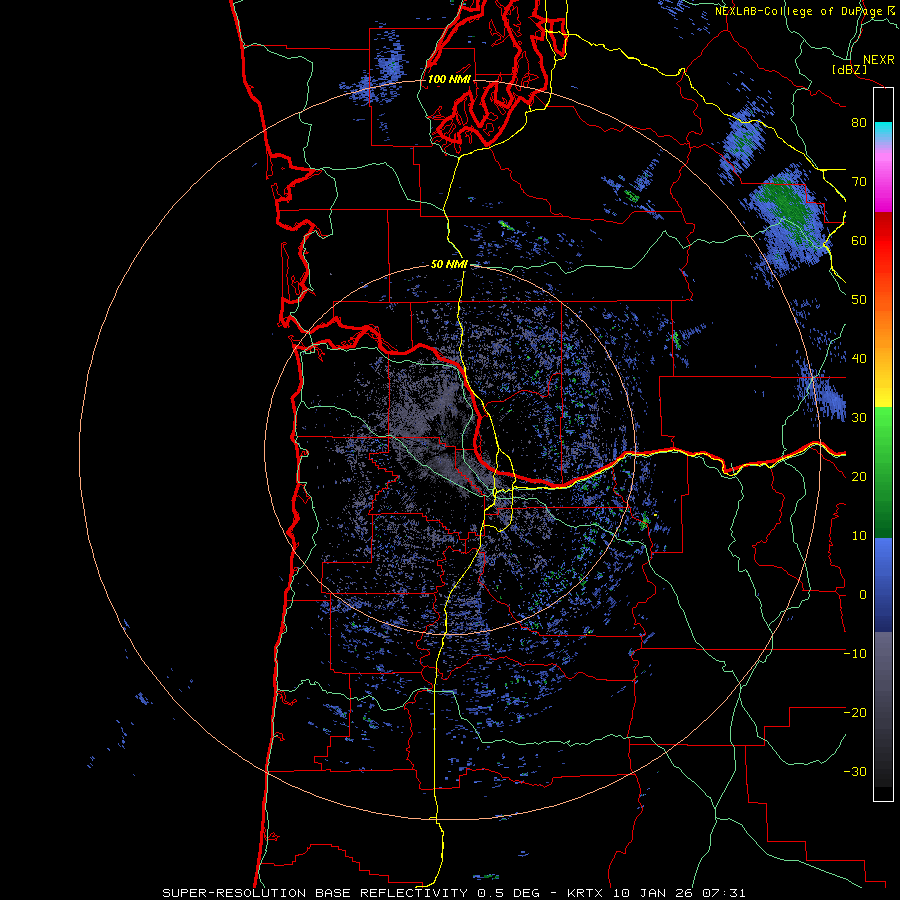Click the KRTX radar site identifier
Viewport: 900px width, 900px height.
click(585, 893)
